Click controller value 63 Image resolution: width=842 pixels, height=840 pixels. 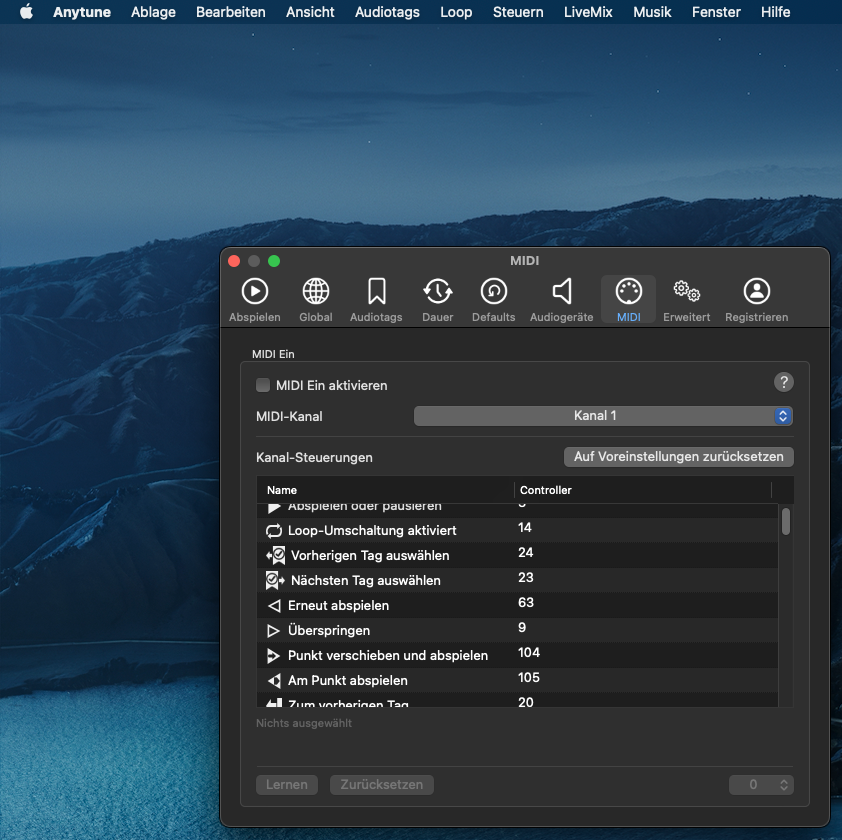point(526,603)
